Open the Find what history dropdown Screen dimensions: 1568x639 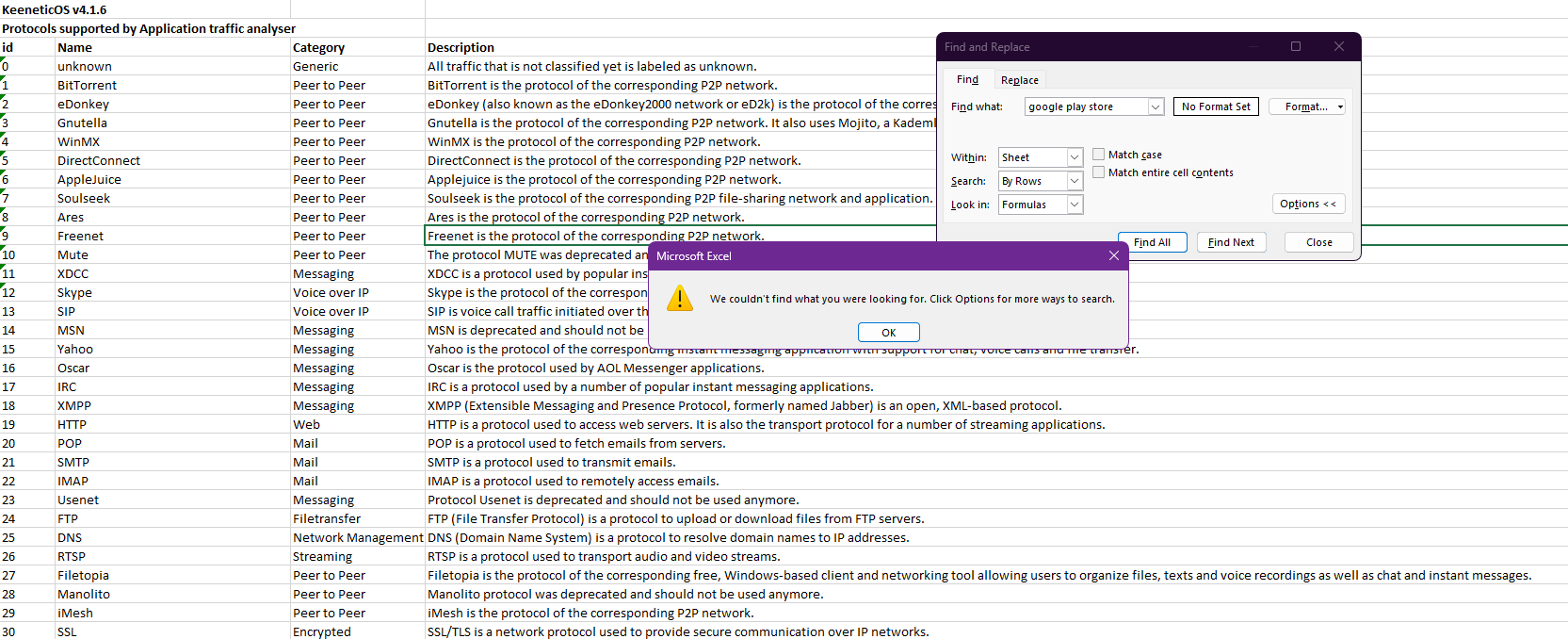(1156, 106)
